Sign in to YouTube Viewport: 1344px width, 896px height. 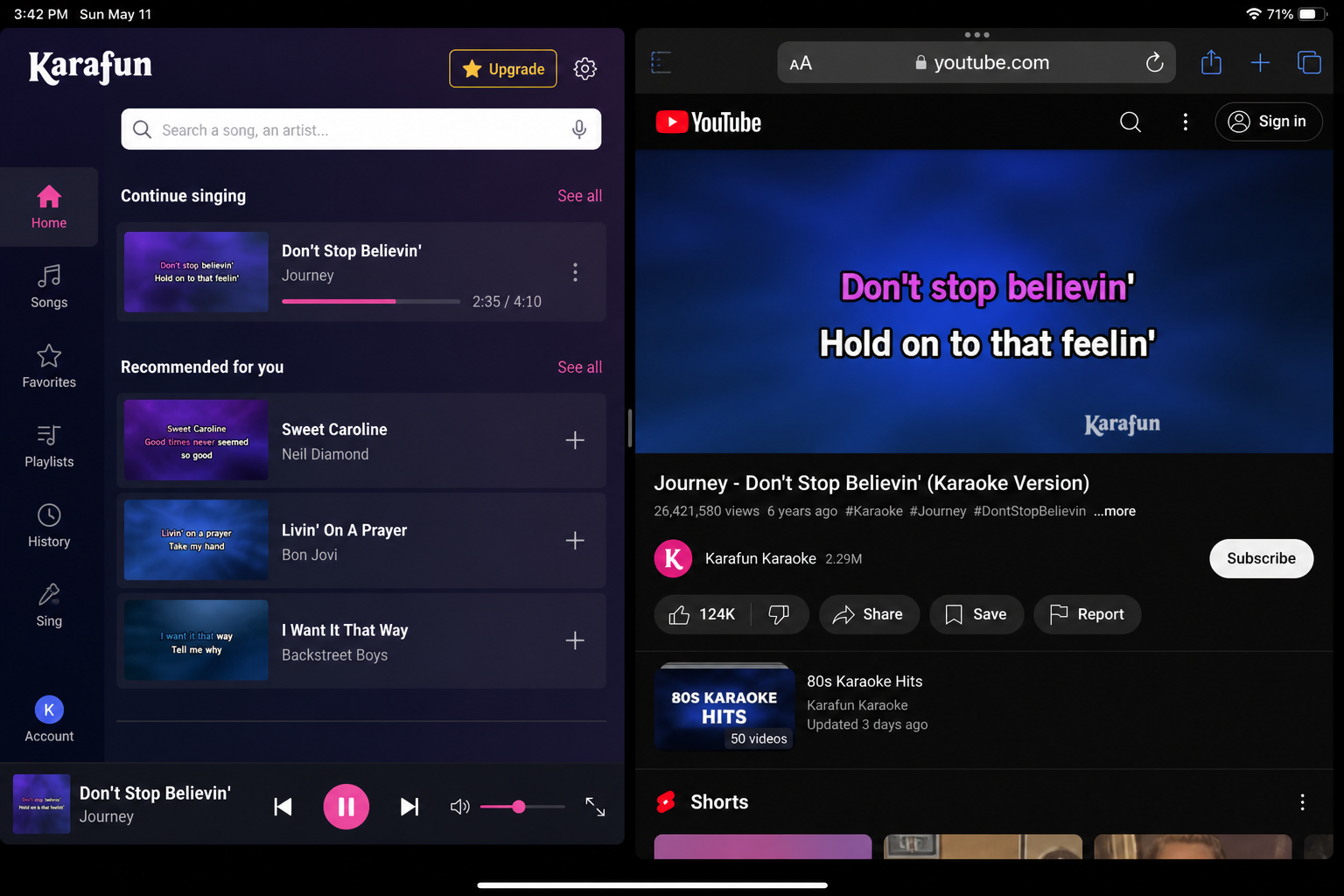click(x=1268, y=122)
